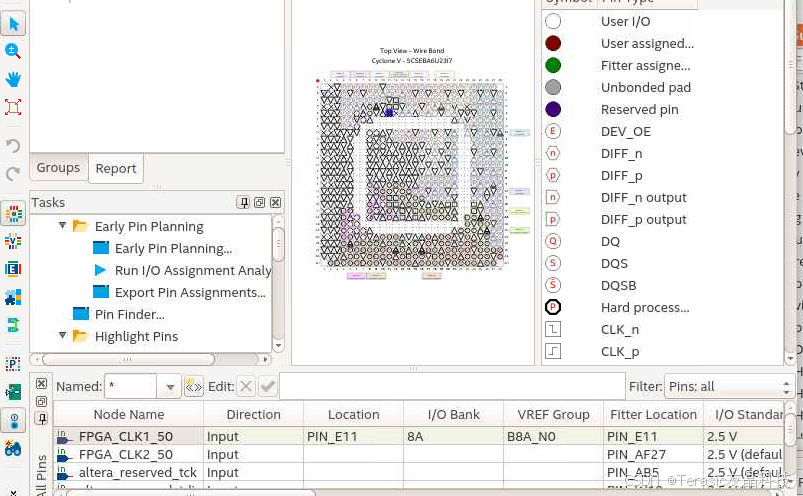The height and width of the screenshot is (496, 803).
Task: Click the Reserved pin purple swatch
Action: 553,109
